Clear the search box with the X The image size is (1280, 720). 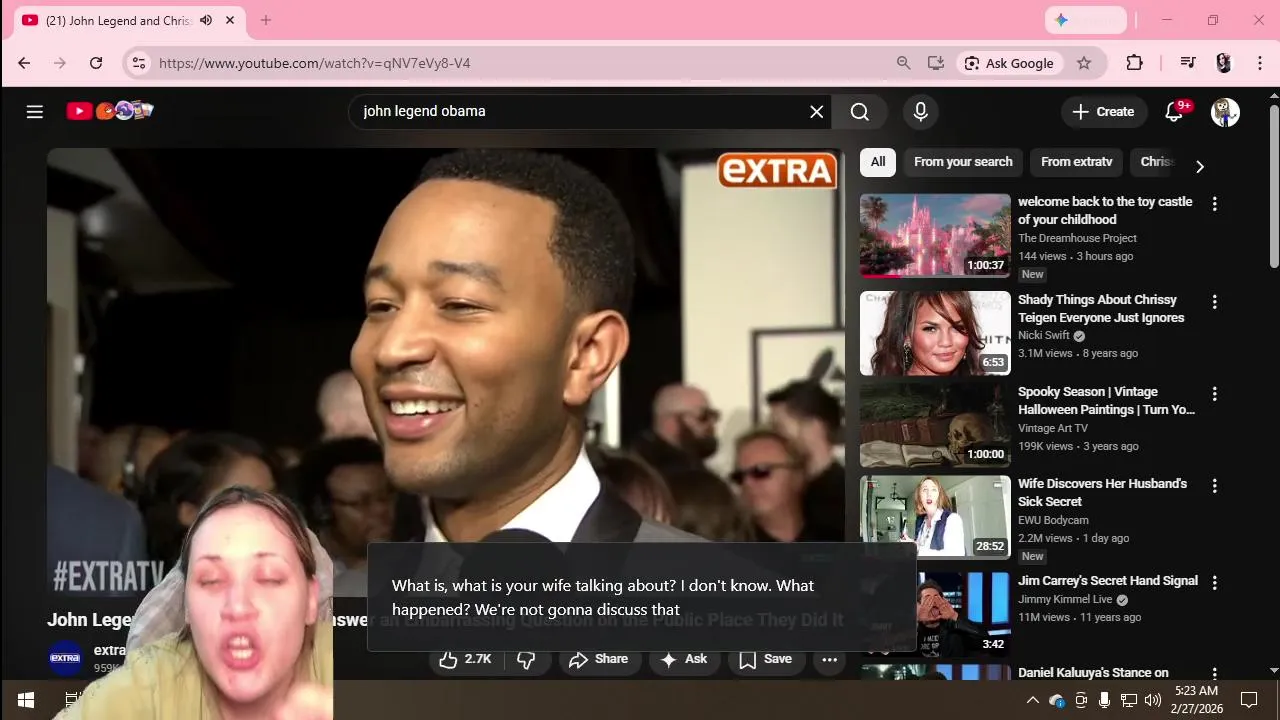[817, 111]
